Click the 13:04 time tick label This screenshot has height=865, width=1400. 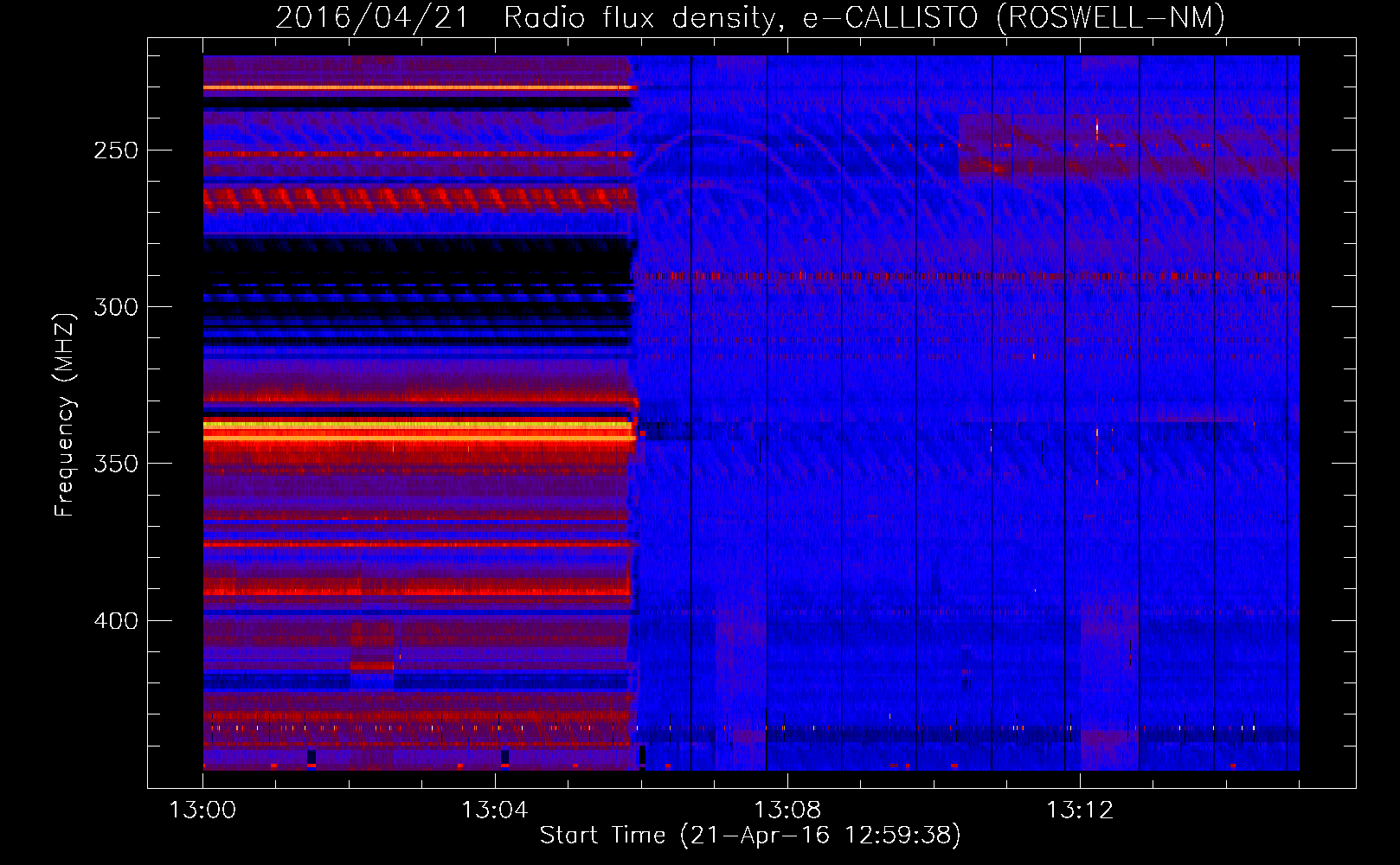(495, 811)
